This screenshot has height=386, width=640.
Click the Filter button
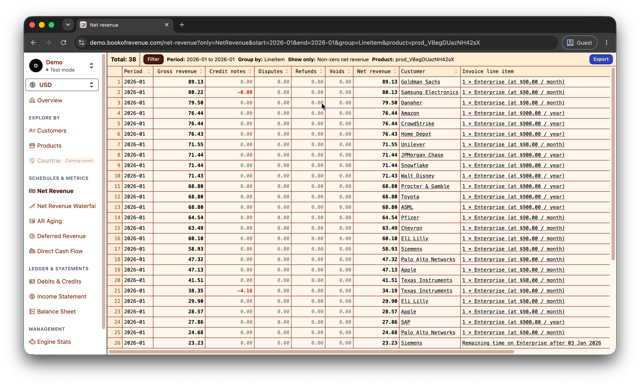click(153, 59)
